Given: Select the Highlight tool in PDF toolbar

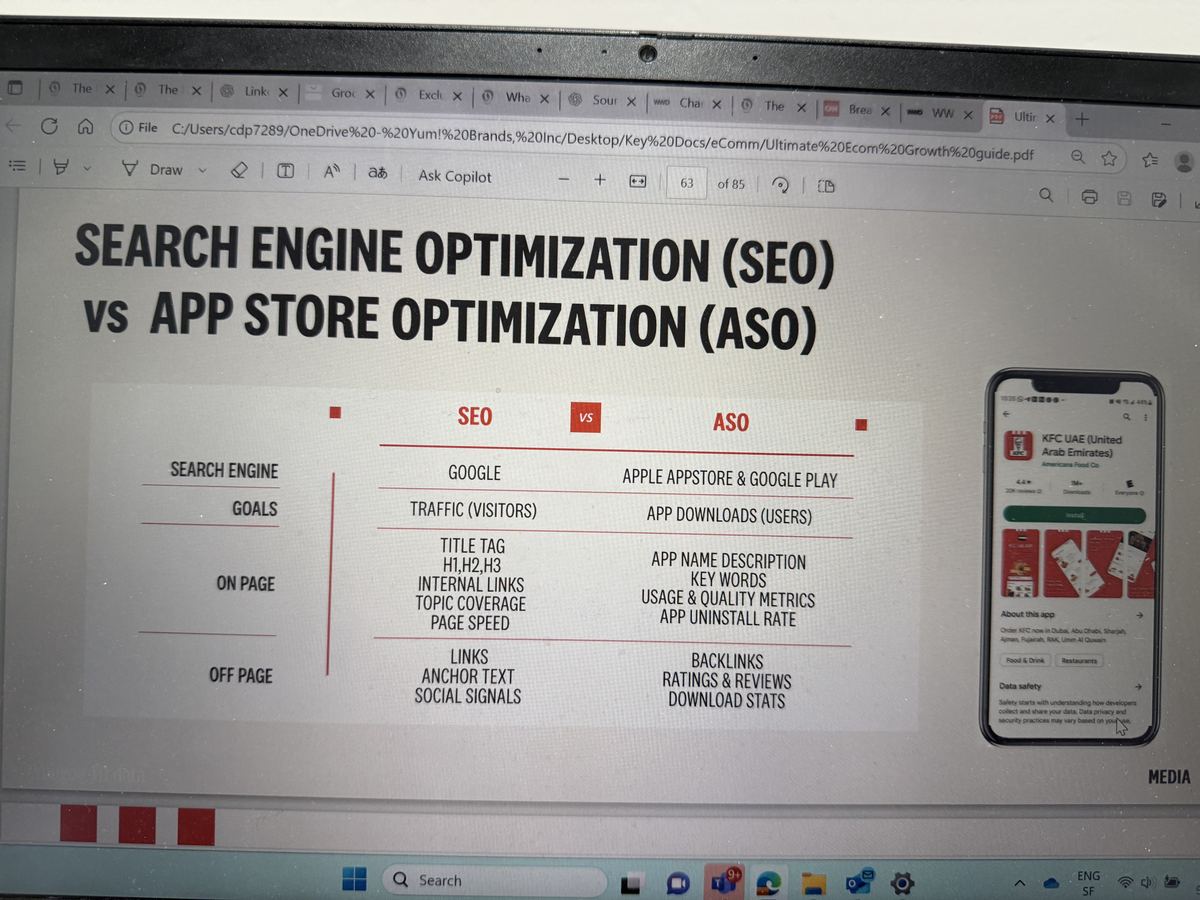Looking at the screenshot, I should pyautogui.click(x=60, y=167).
